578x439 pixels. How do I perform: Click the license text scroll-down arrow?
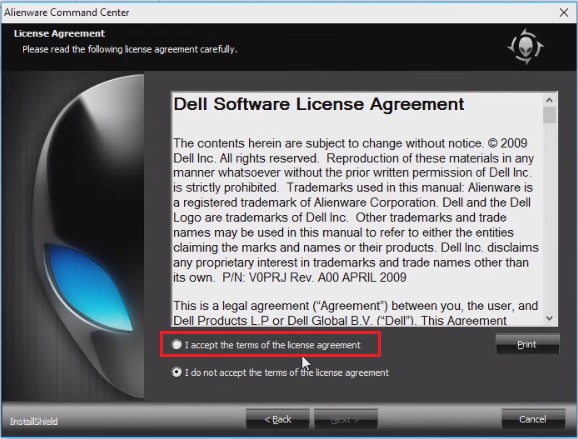point(550,318)
